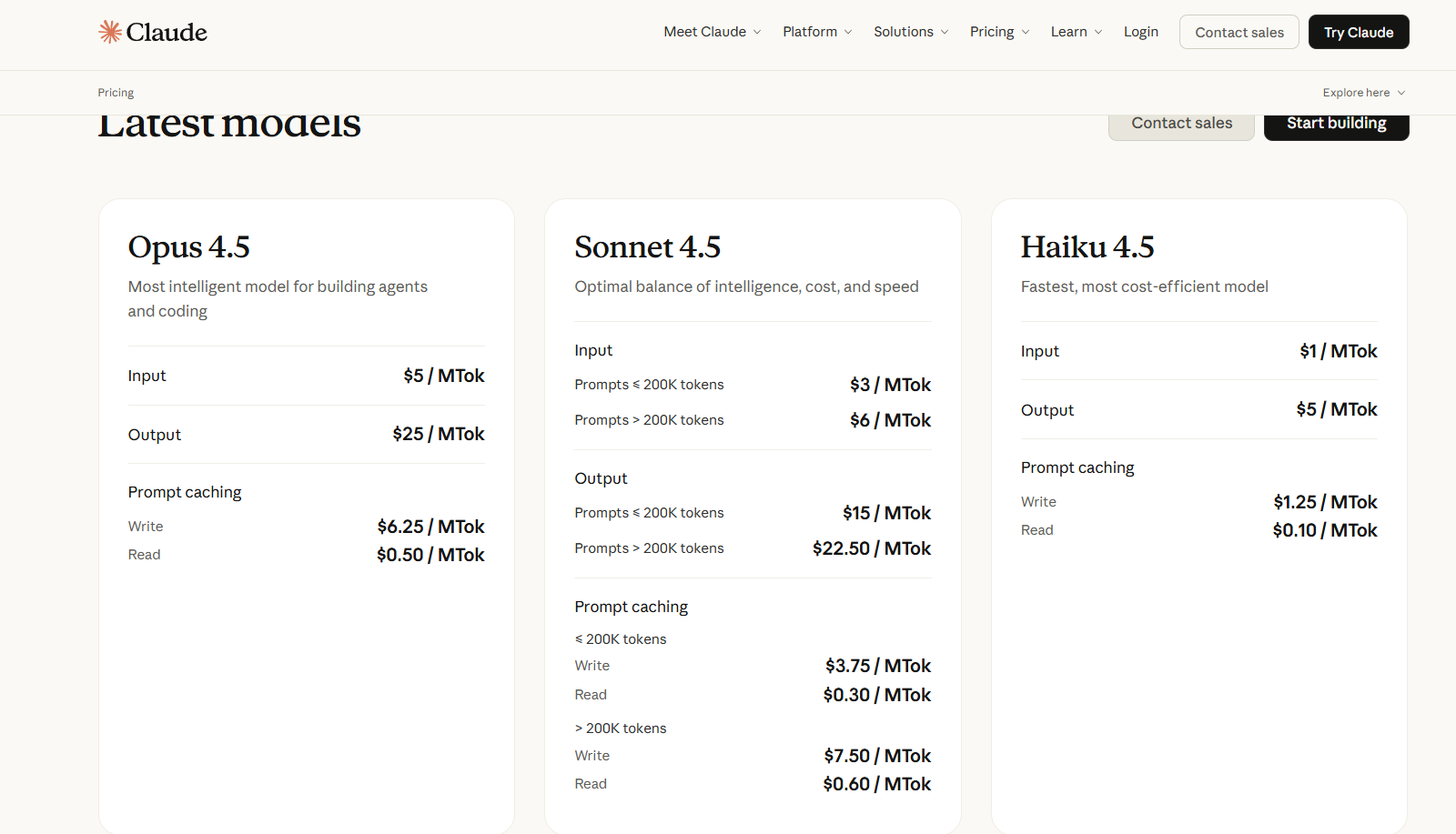Screen dimensions: 1456x834
Task: Click the Sonnet $0.30 / MTok cache read price
Action: point(877,695)
